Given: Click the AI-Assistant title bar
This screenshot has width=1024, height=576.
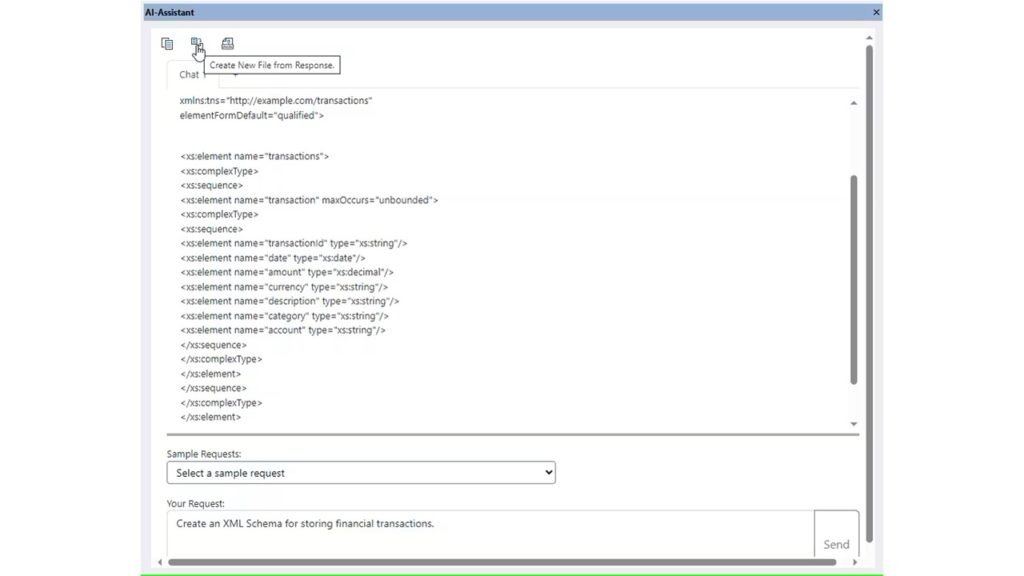Looking at the screenshot, I should point(500,12).
